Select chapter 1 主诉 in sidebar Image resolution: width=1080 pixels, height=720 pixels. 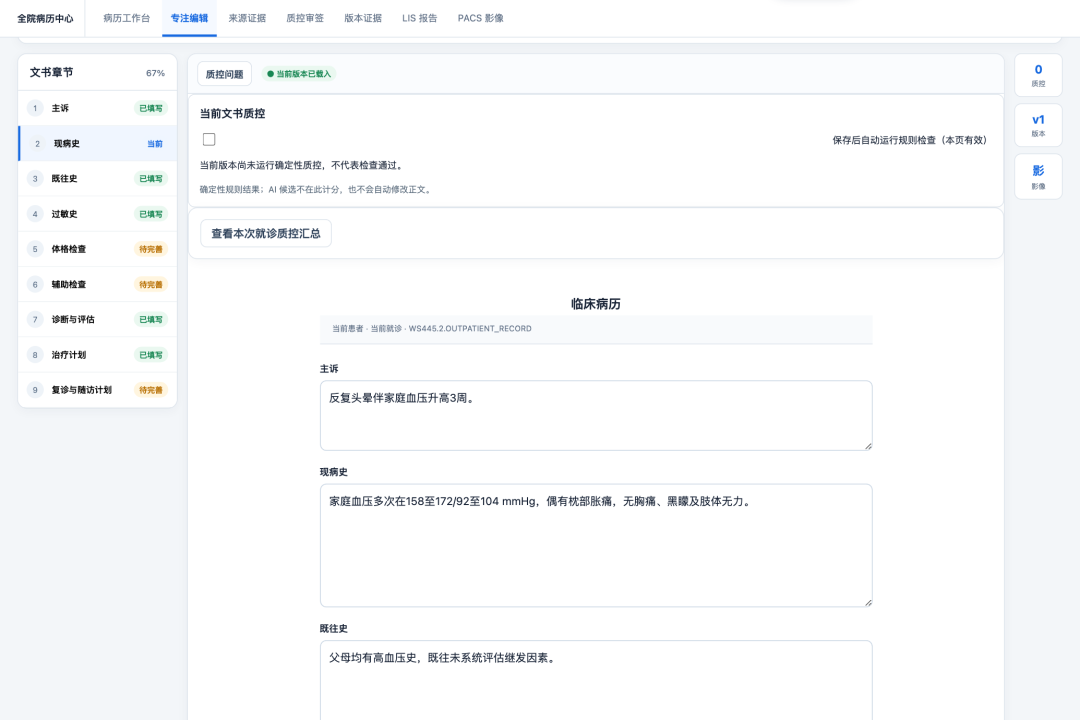97,108
